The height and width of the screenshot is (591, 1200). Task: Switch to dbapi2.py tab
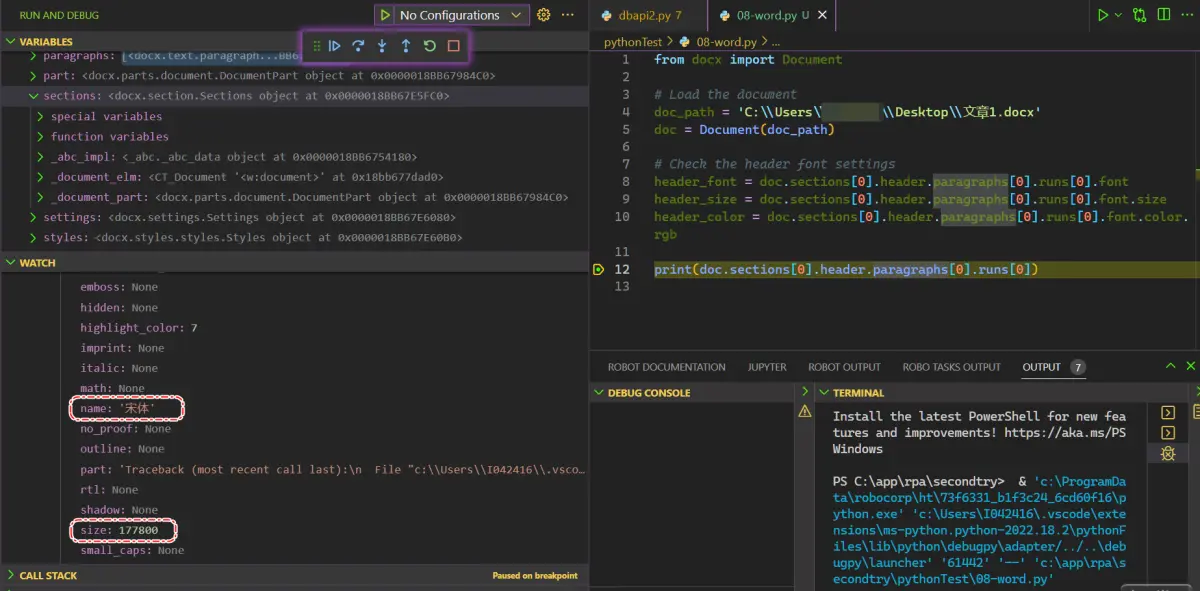click(649, 15)
